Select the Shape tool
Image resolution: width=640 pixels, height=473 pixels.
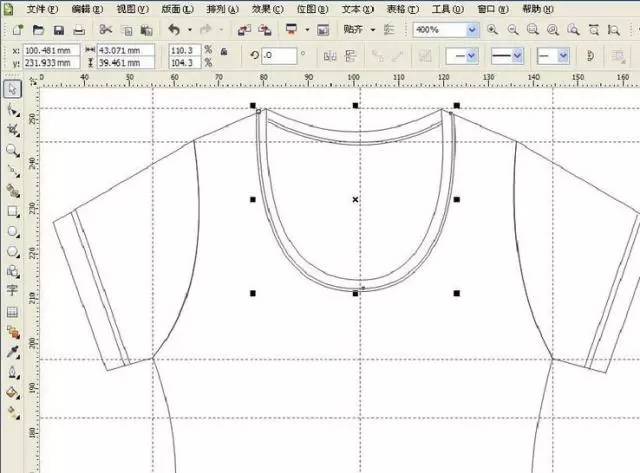[x=13, y=110]
